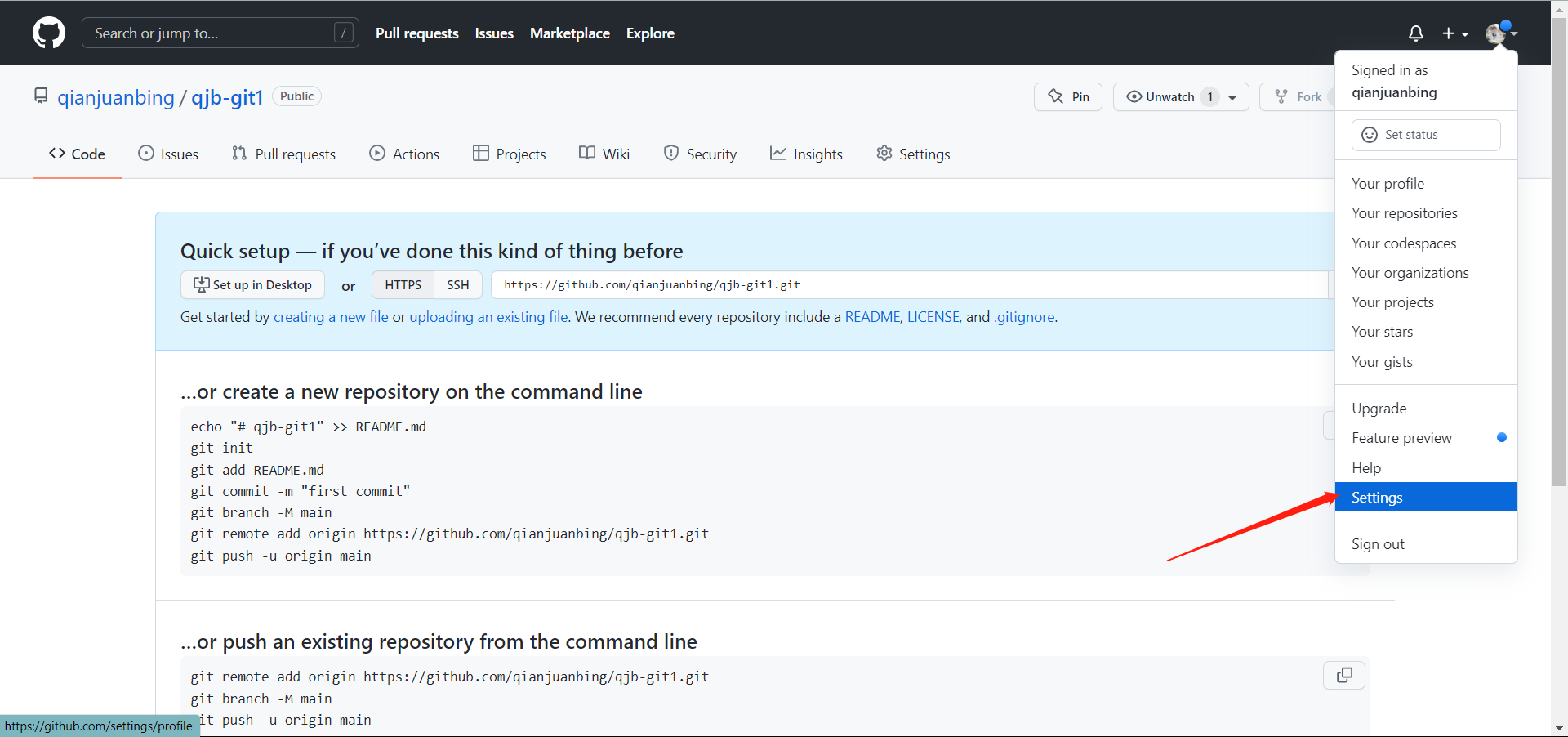Open the README recommendation link
This screenshot has height=737, width=1568.
coord(872,317)
